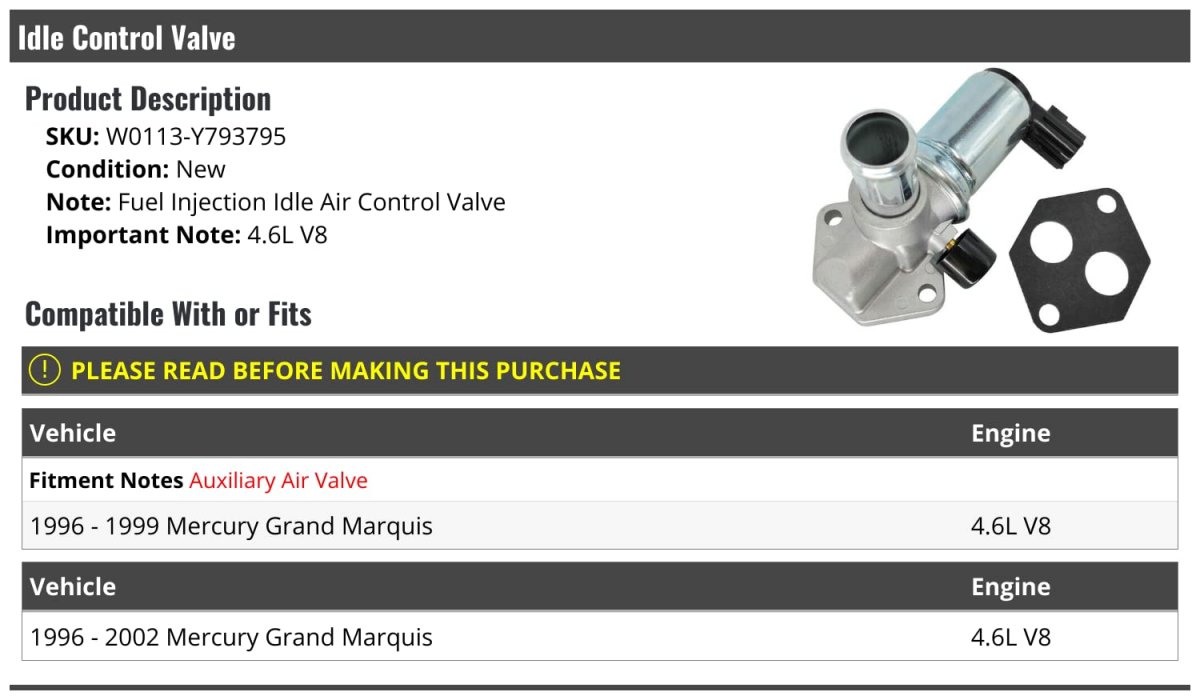This screenshot has height=700, width=1200.
Task: Click the Fuel Injection Idle Air Control Valve note
Action: [x=311, y=202]
